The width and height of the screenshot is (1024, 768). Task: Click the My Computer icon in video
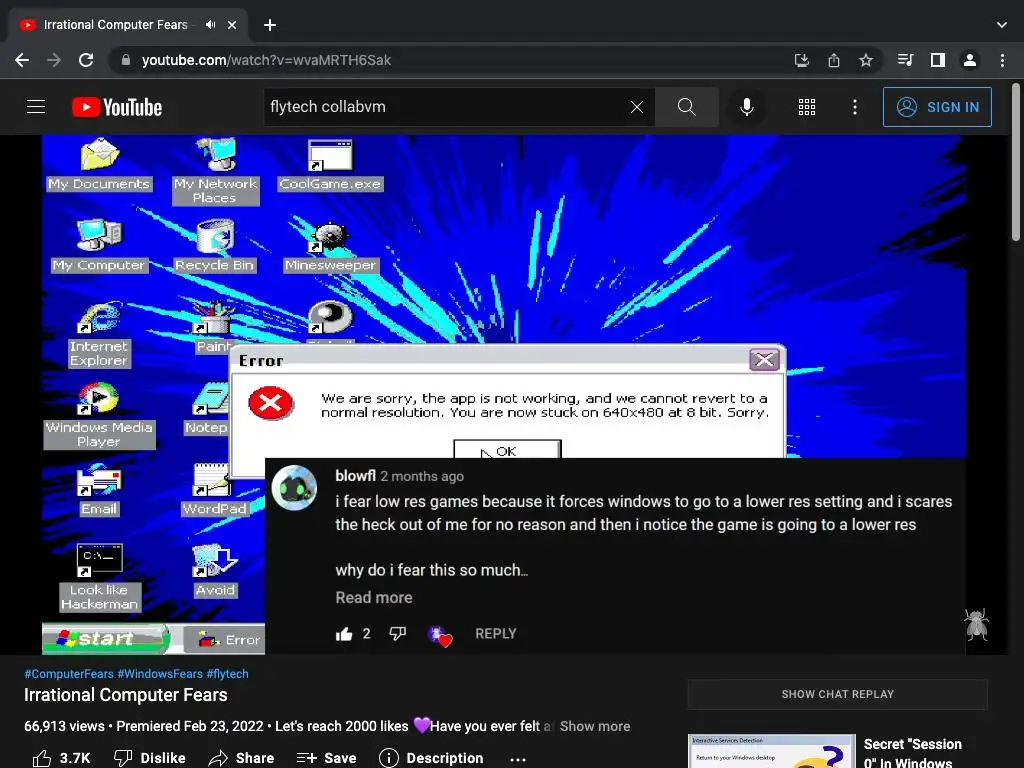(99, 247)
